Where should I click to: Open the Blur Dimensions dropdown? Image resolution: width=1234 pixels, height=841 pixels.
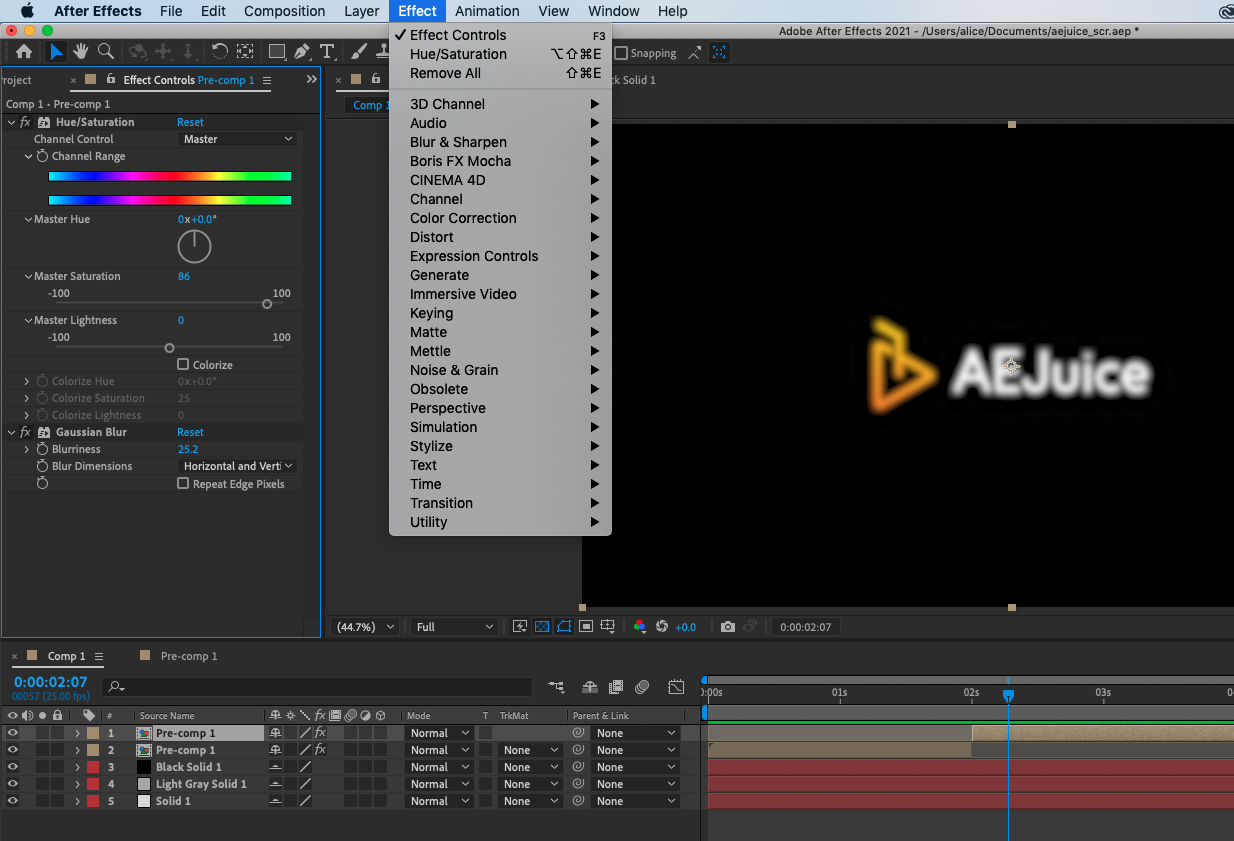tap(238, 466)
